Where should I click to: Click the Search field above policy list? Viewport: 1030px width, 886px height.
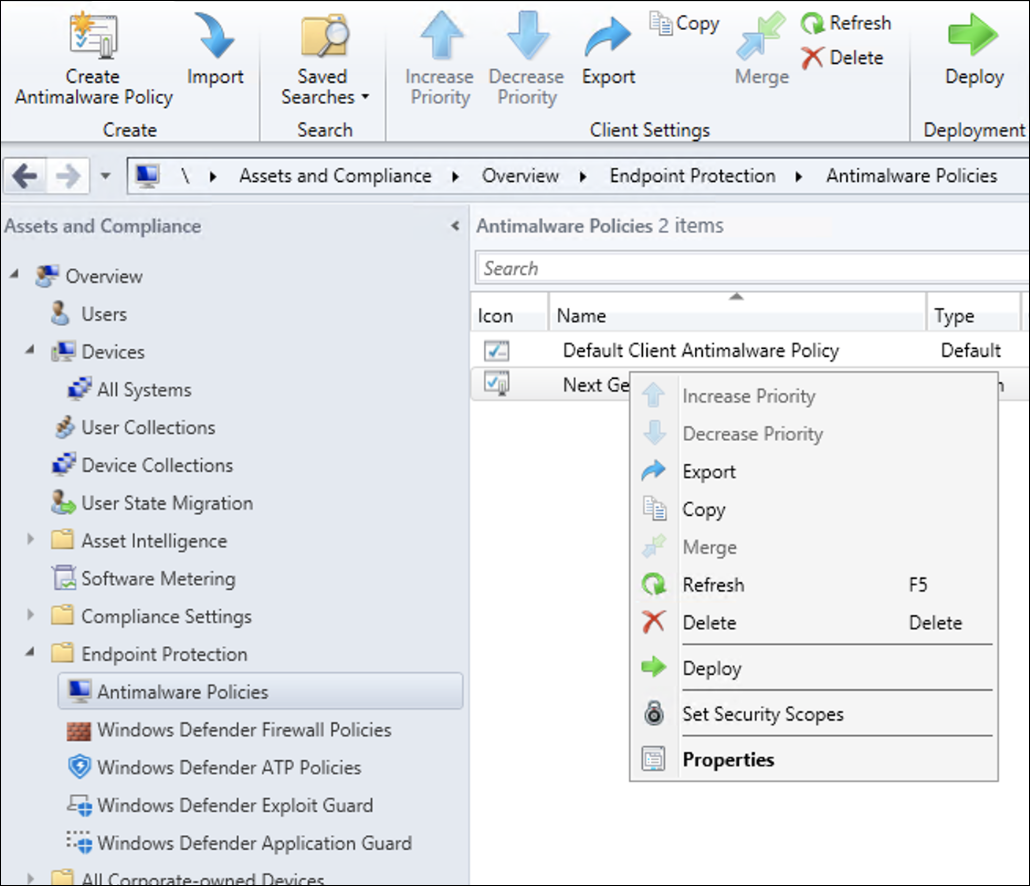click(750, 268)
